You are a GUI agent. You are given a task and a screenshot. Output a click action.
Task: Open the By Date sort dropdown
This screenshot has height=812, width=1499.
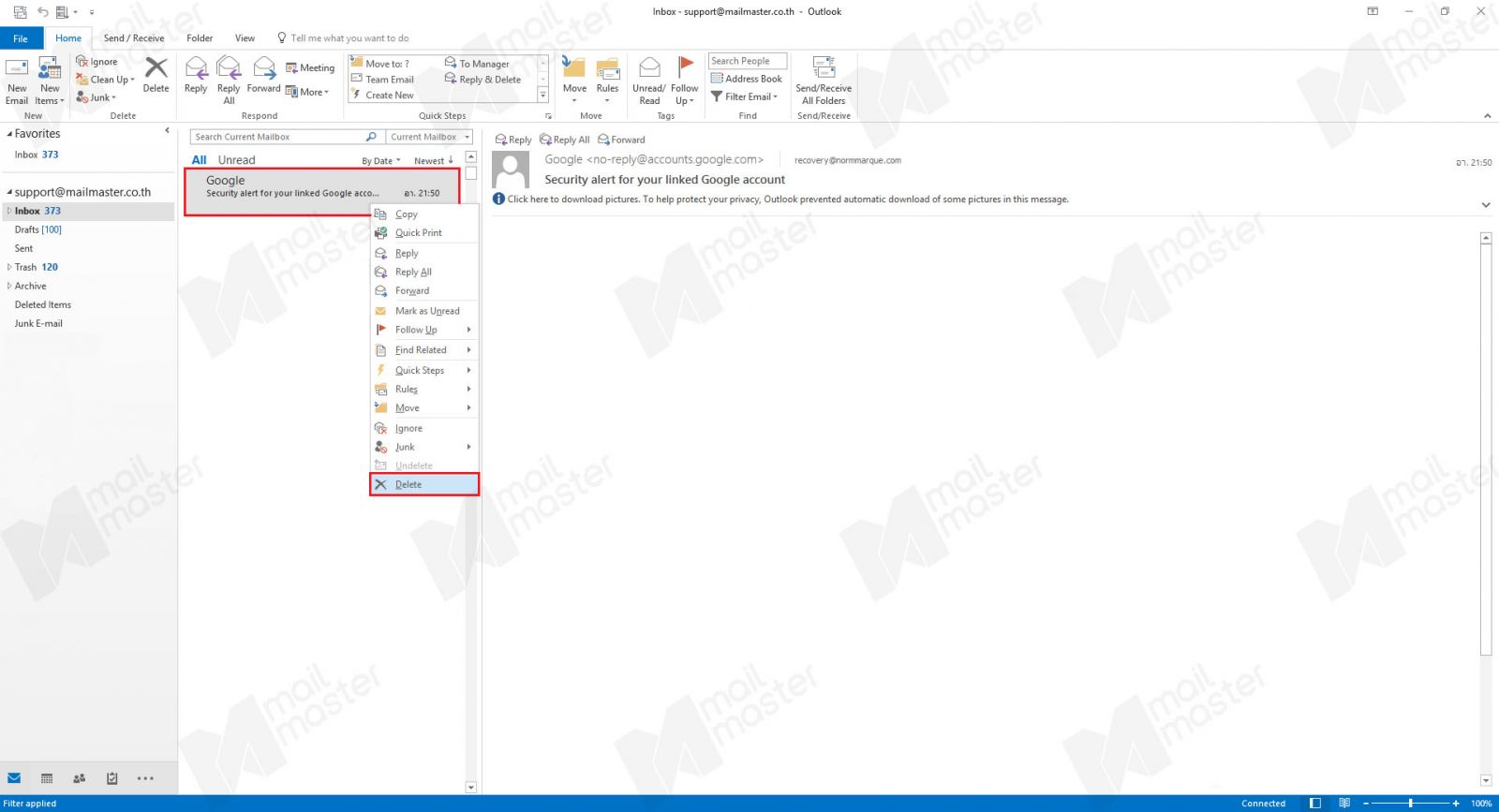[381, 161]
